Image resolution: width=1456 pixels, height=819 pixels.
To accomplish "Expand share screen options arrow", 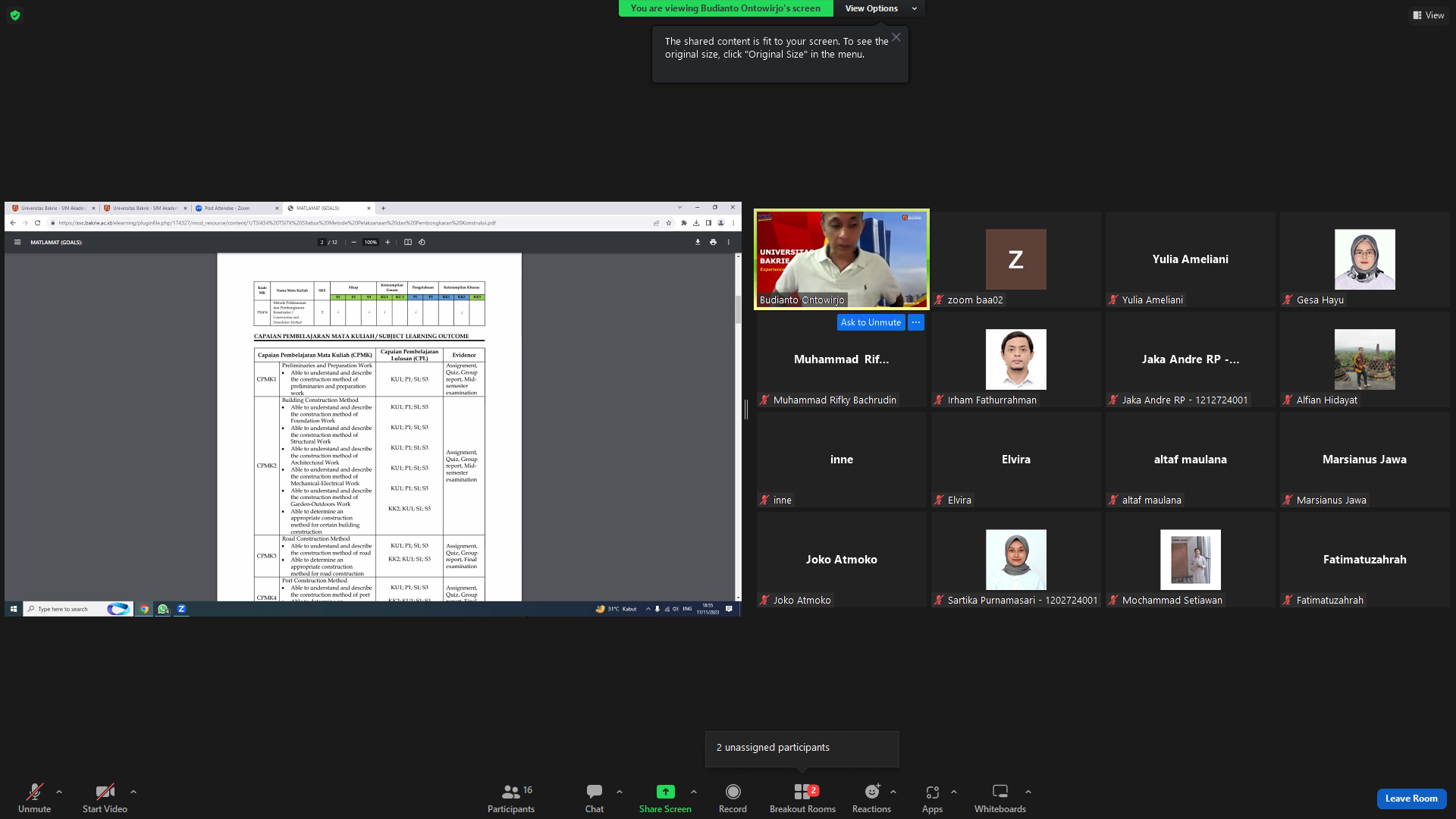I will [x=694, y=792].
